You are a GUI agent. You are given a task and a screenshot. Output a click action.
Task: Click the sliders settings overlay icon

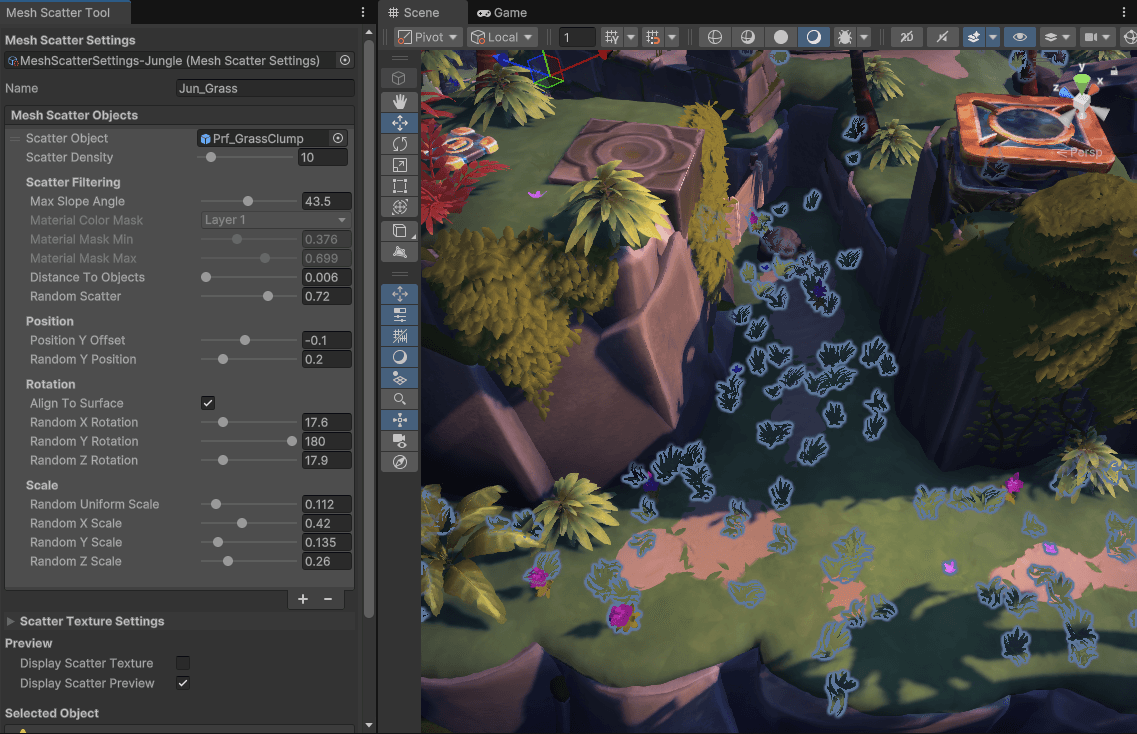click(400, 315)
